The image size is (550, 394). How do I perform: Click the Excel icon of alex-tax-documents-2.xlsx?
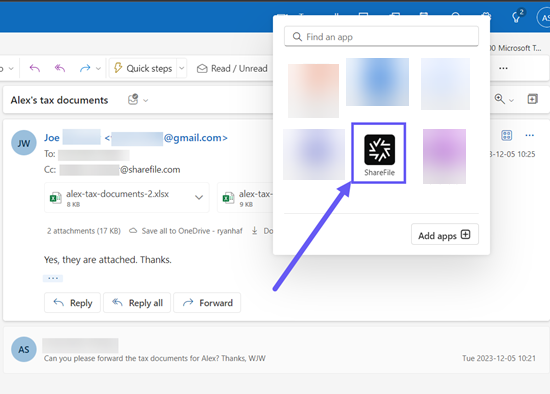56,198
